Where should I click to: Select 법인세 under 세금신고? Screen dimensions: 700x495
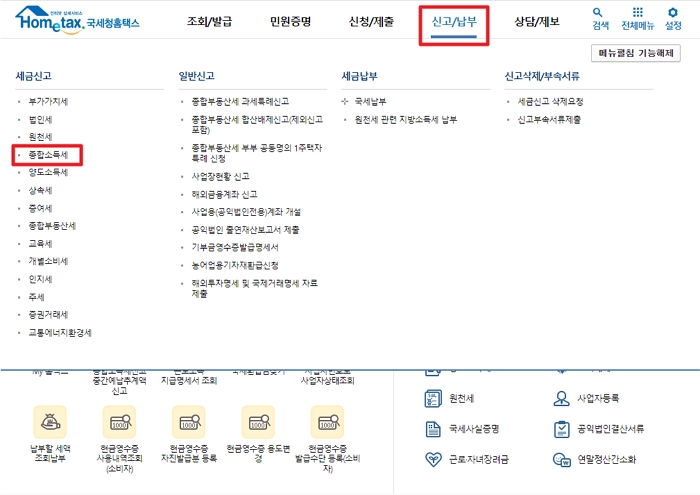(40, 120)
